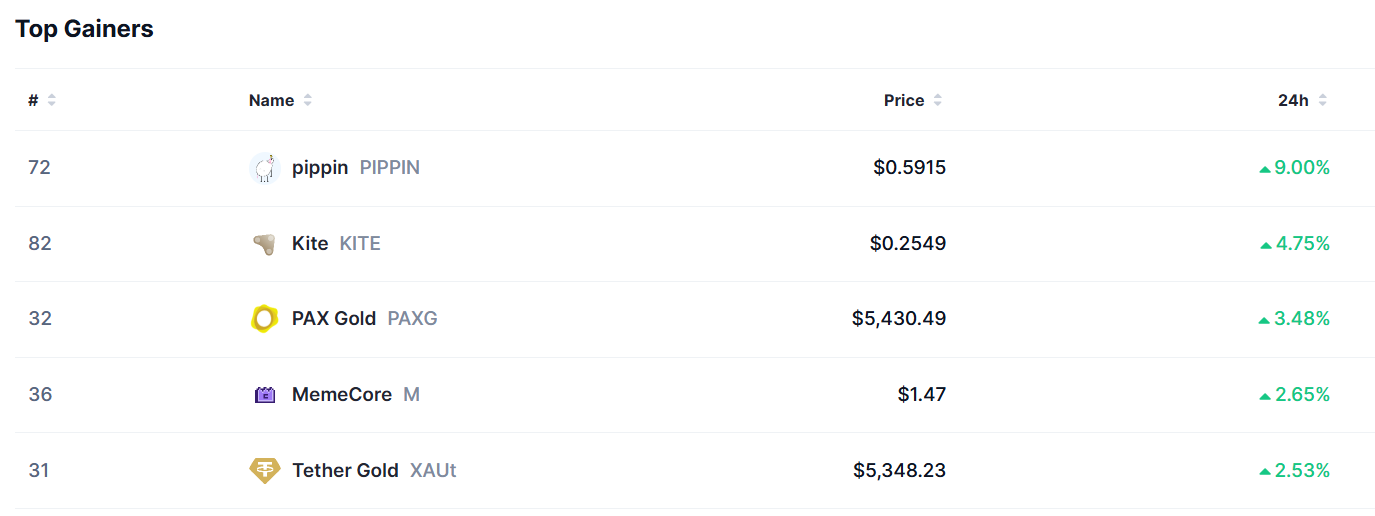This screenshot has width=1375, height=516.
Task: Click the MemeCore purple icon
Action: click(264, 395)
